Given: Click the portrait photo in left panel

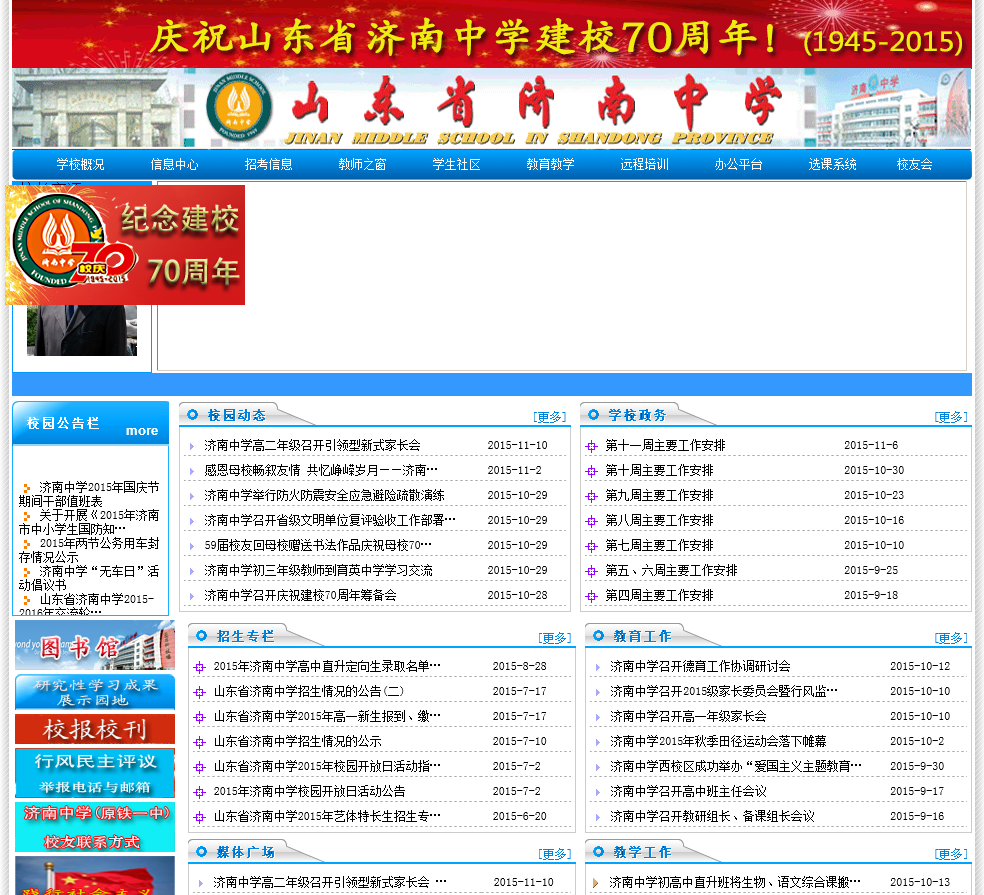Looking at the screenshot, I should click(82, 331).
